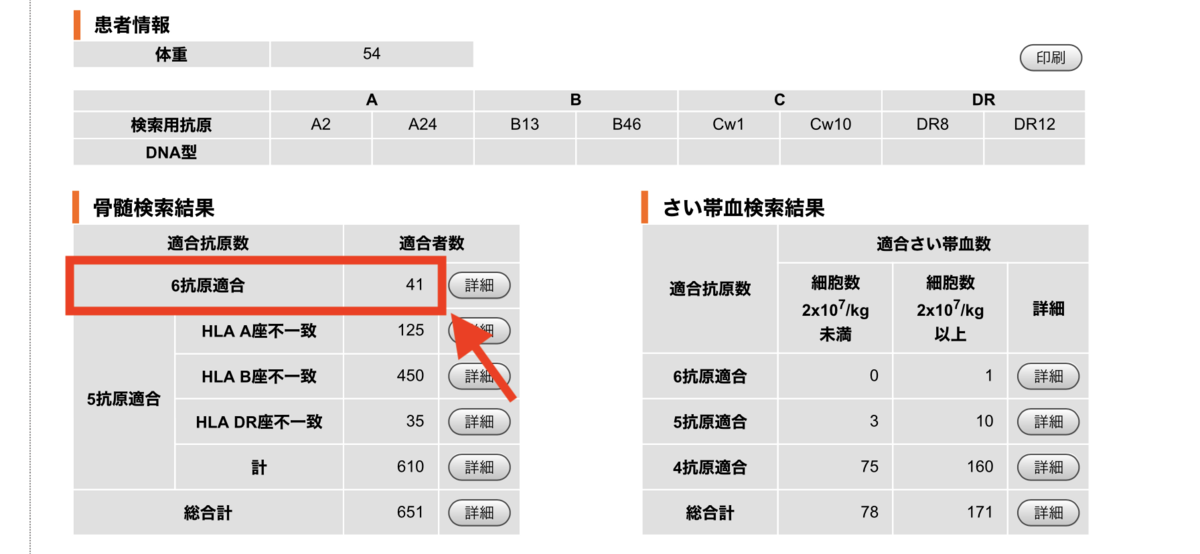Open 詳細 for cord blood 4抗原適合 row

(1048, 467)
